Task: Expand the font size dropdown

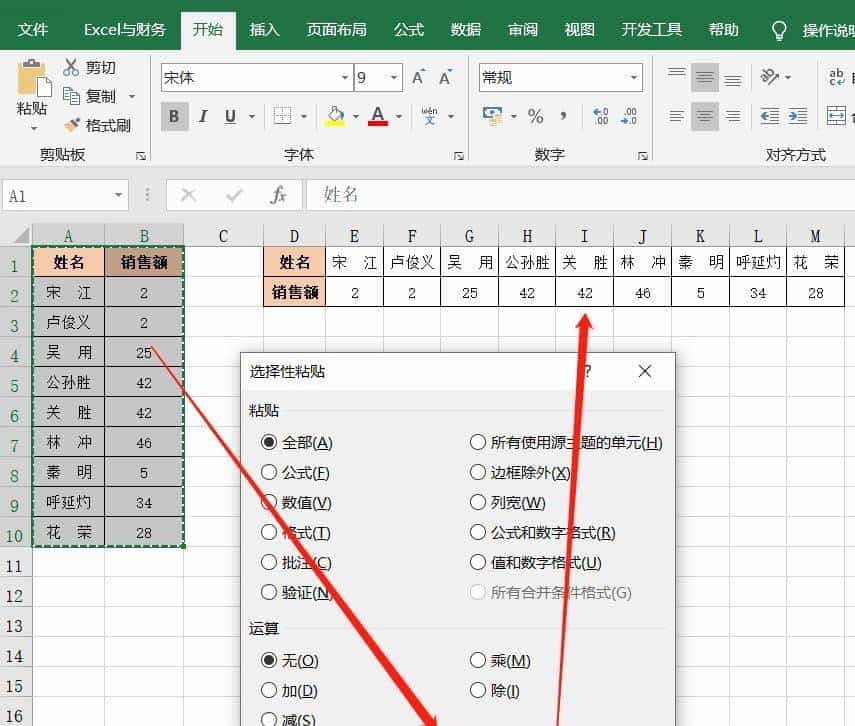Action: pyautogui.click(x=393, y=77)
